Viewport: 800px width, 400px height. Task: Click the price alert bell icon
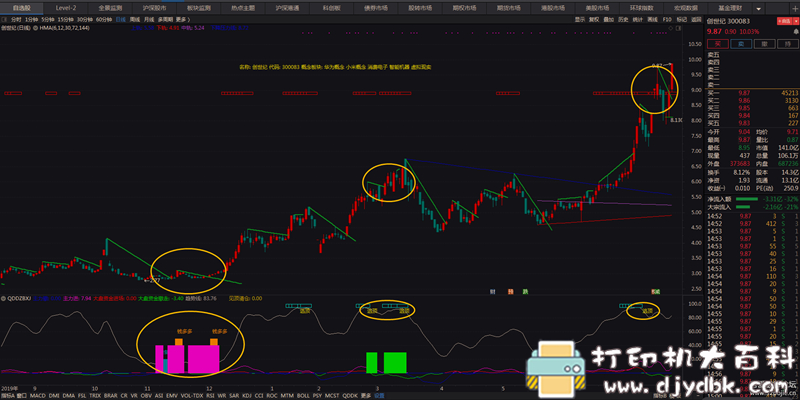click(x=795, y=31)
